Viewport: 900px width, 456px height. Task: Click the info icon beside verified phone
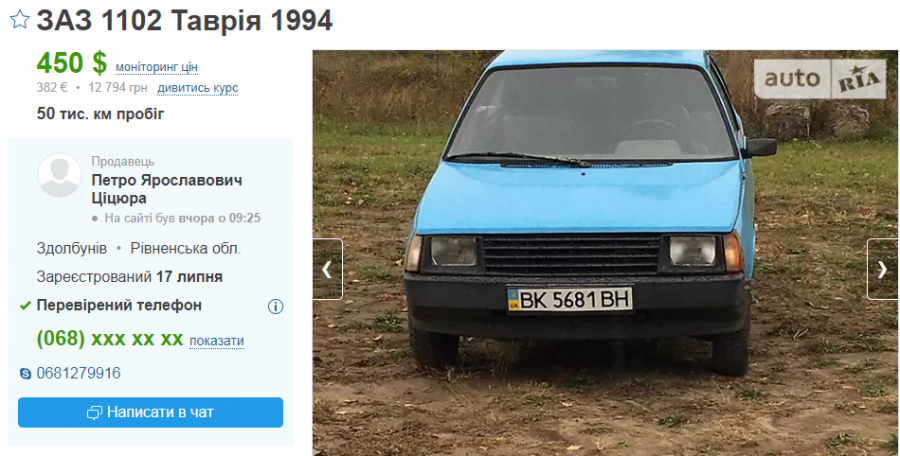click(276, 307)
